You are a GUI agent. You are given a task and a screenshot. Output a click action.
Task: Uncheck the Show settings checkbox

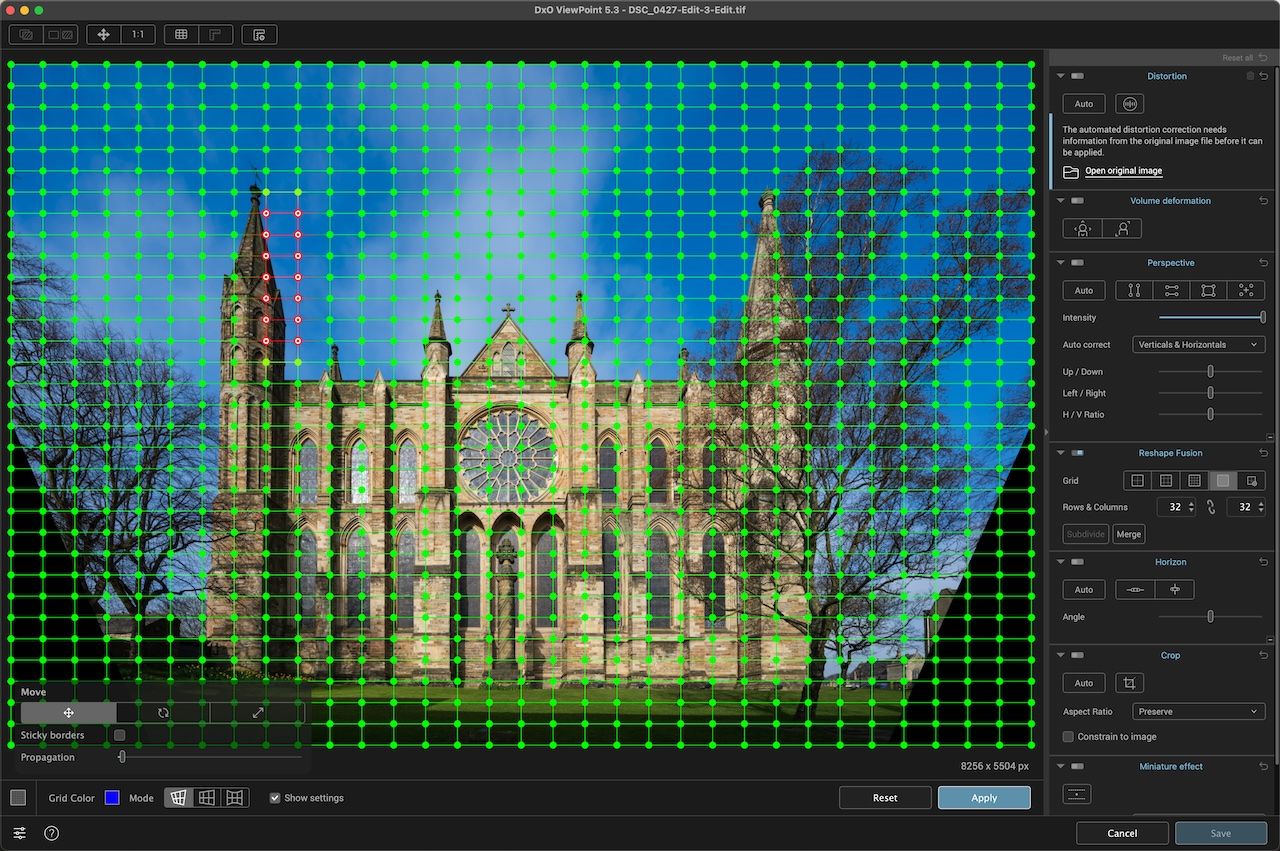click(x=275, y=798)
